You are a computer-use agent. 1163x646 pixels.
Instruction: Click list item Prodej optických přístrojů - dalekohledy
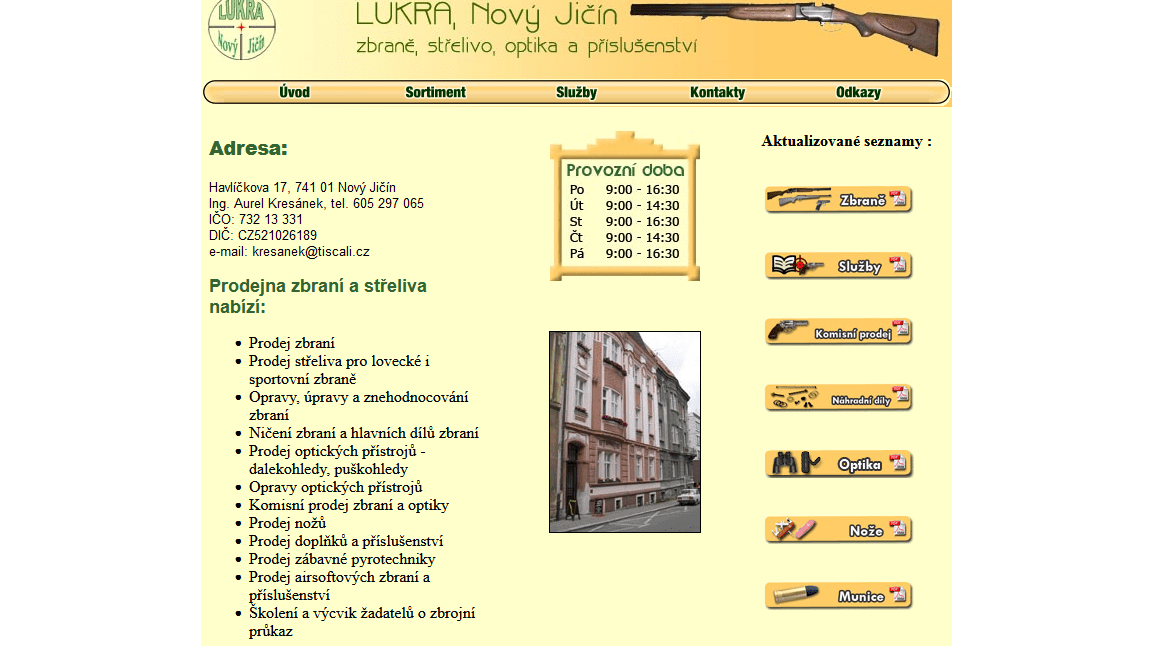337,460
